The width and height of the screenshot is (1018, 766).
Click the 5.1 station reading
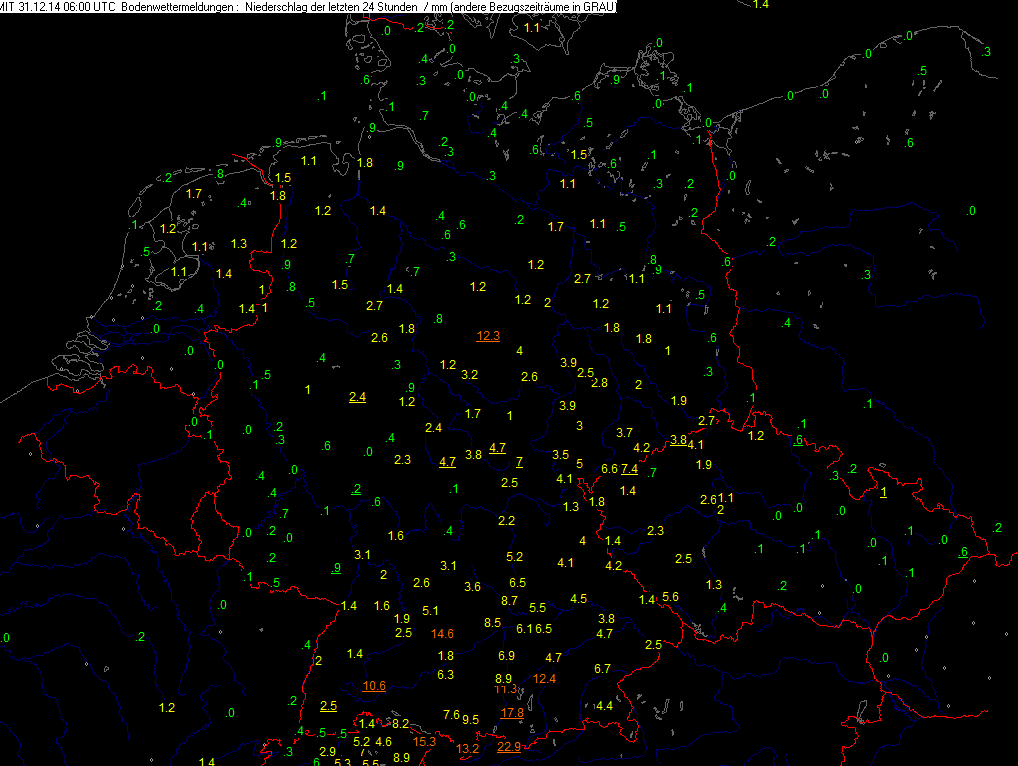[431, 610]
